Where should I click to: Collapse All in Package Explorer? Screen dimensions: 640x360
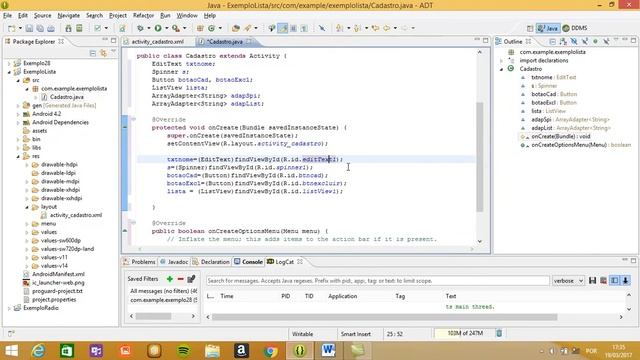pyautogui.click(x=93, y=53)
